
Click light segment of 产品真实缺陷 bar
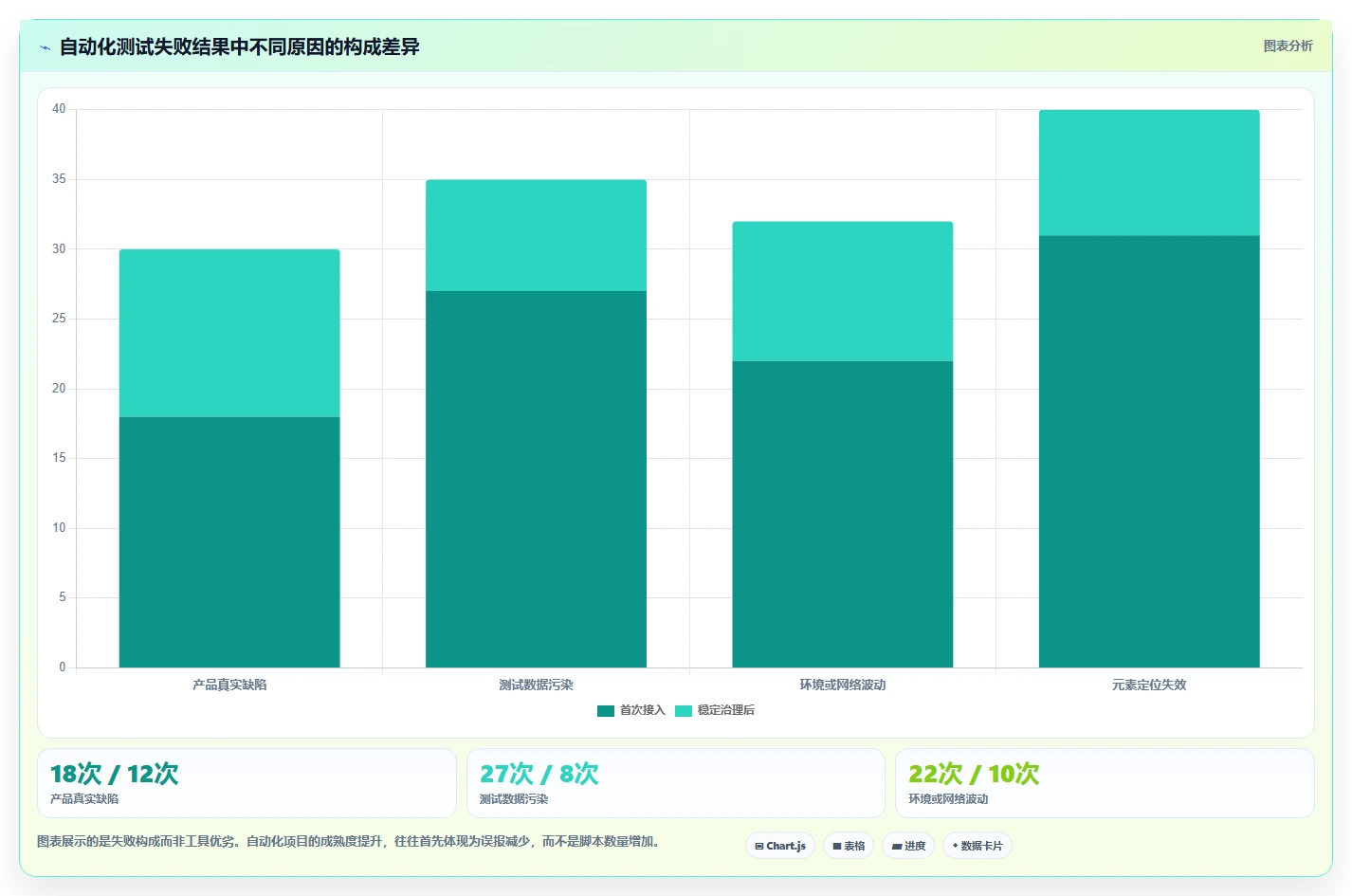(229, 334)
